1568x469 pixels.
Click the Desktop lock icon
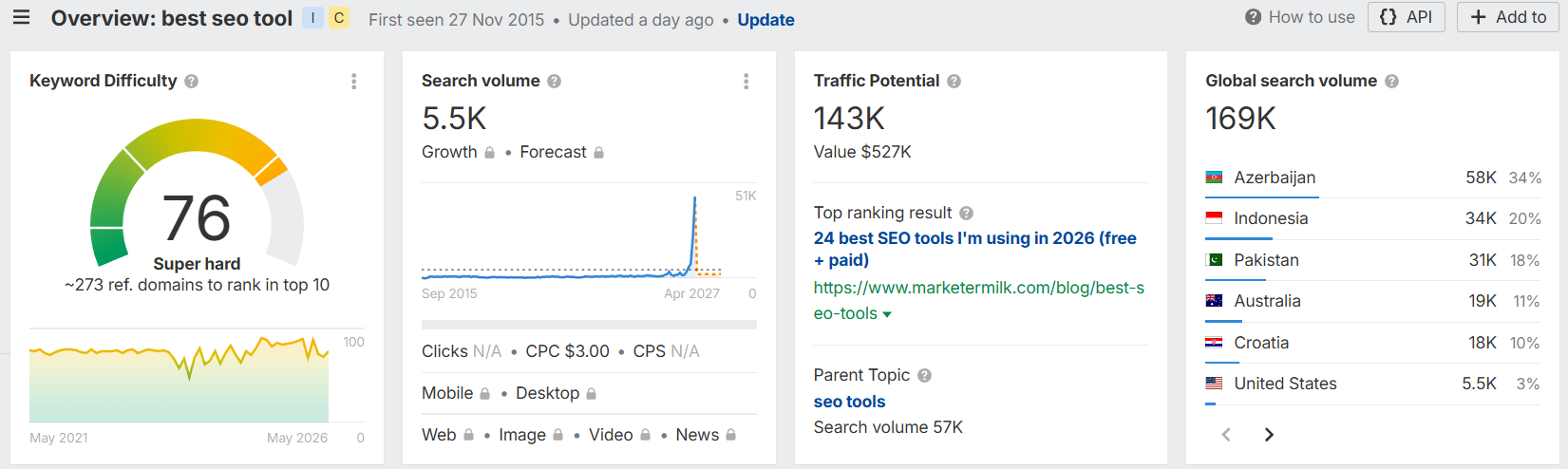(591, 393)
